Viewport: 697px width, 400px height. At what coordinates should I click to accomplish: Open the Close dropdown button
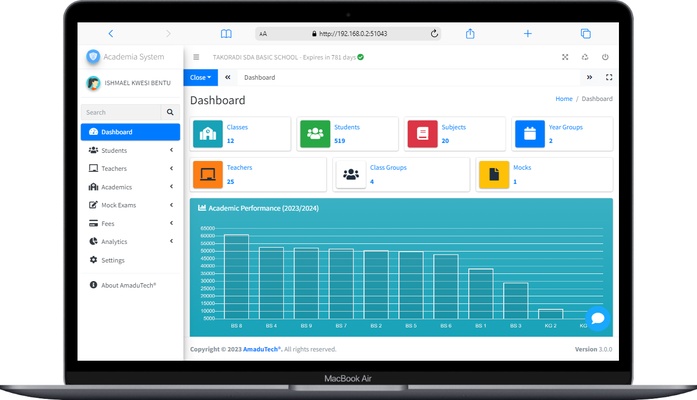[x=200, y=77]
